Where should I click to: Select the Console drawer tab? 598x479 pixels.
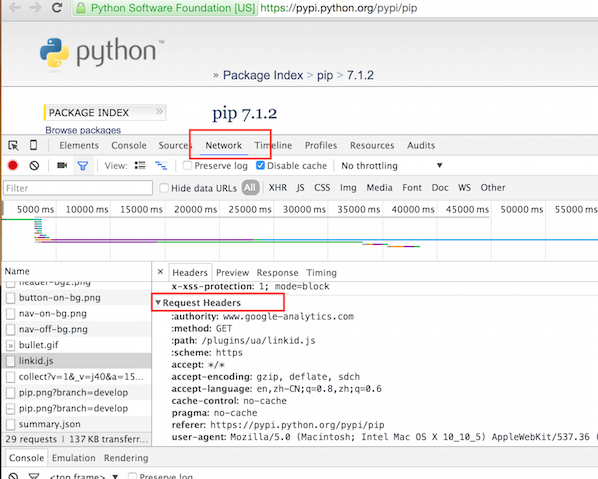click(x=26, y=458)
